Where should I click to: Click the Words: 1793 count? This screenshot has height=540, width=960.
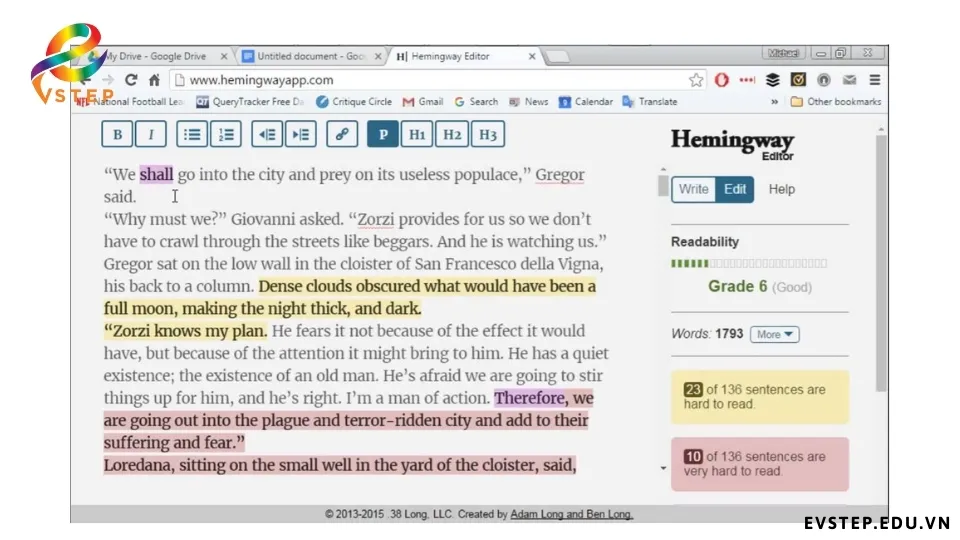pyautogui.click(x=707, y=334)
